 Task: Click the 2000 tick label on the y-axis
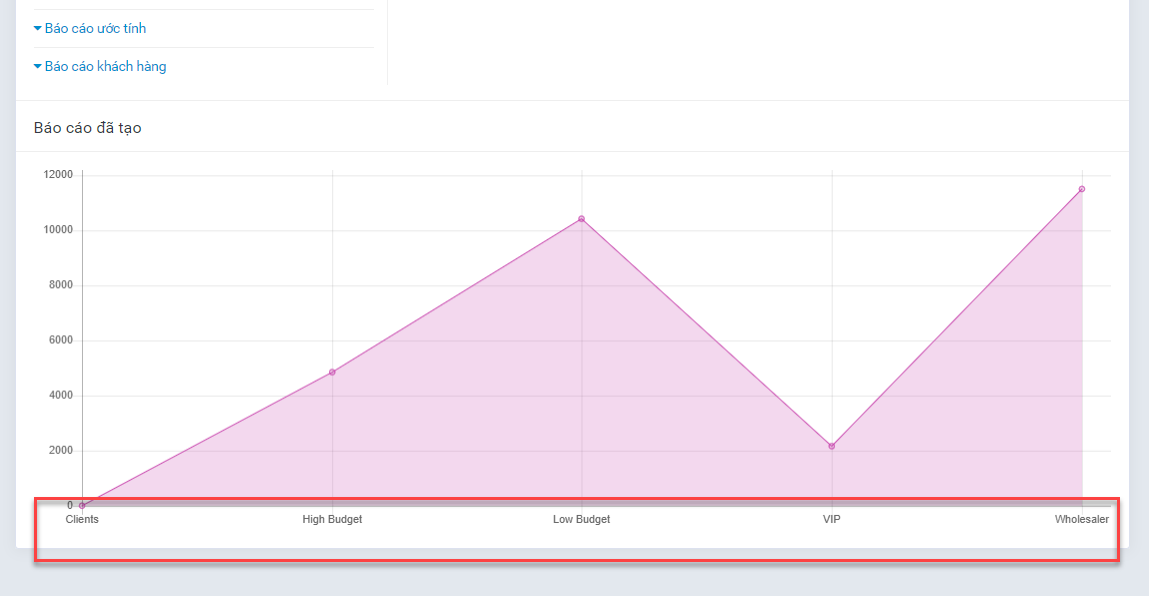(x=61, y=451)
